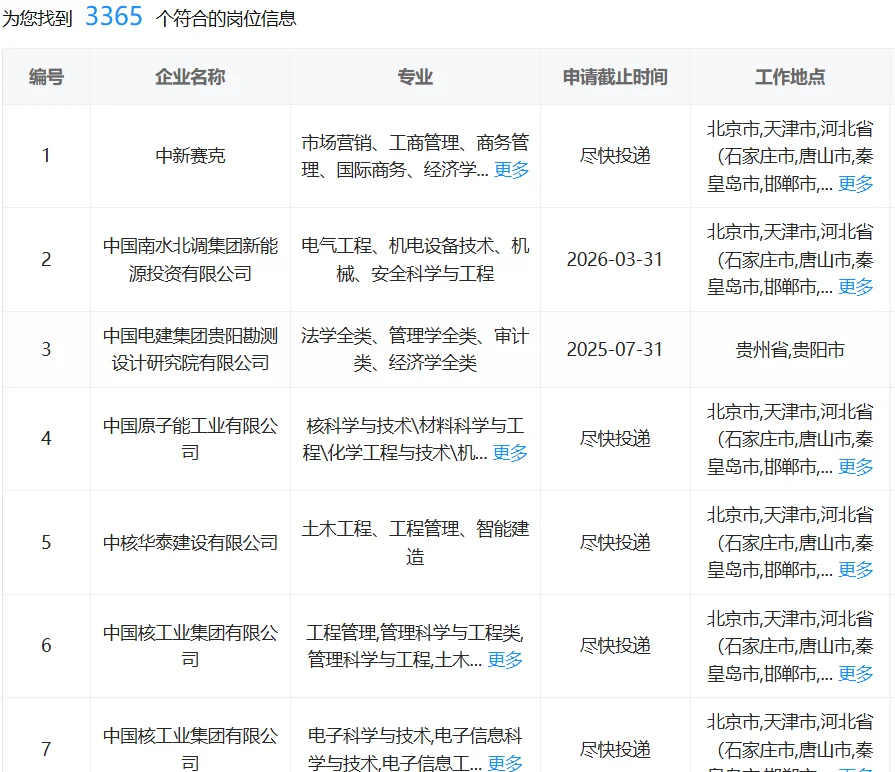Expand 更多 majors for 中新赛克 row
Screen dimensions: 895x772
pos(509,171)
